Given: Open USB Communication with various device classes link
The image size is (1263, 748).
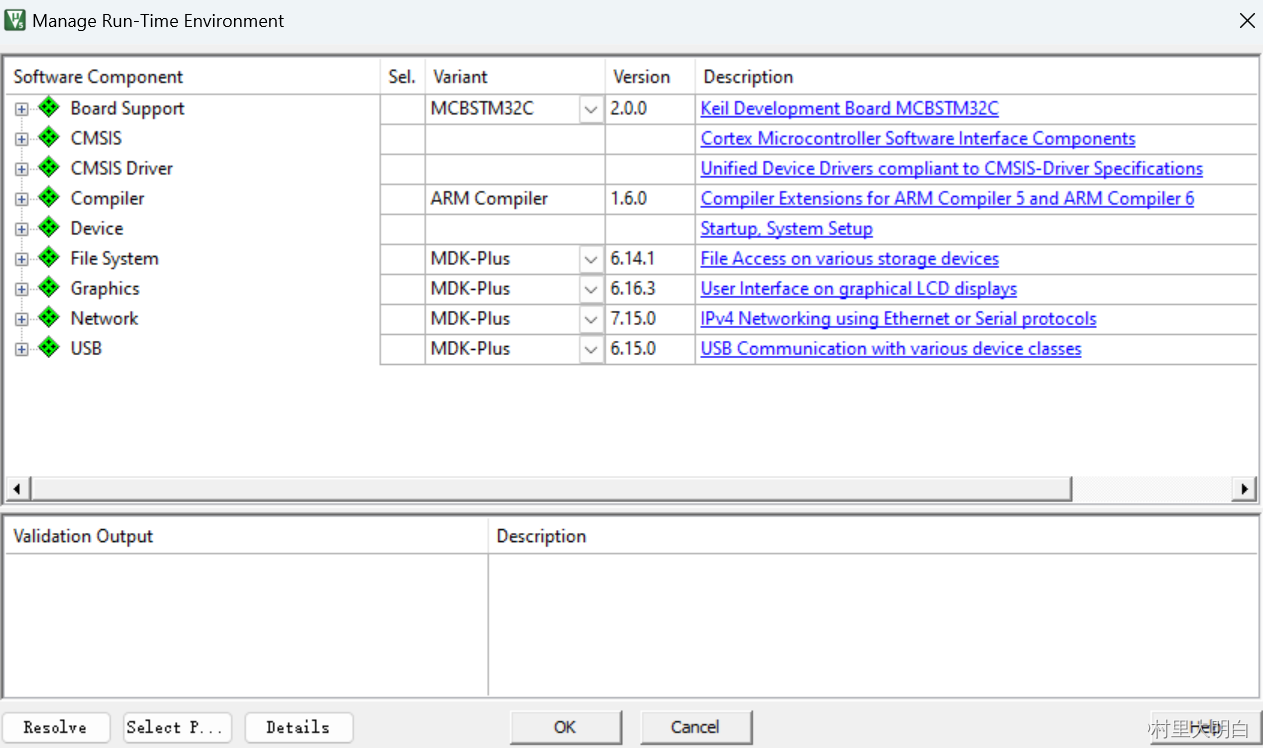Looking at the screenshot, I should point(891,349).
